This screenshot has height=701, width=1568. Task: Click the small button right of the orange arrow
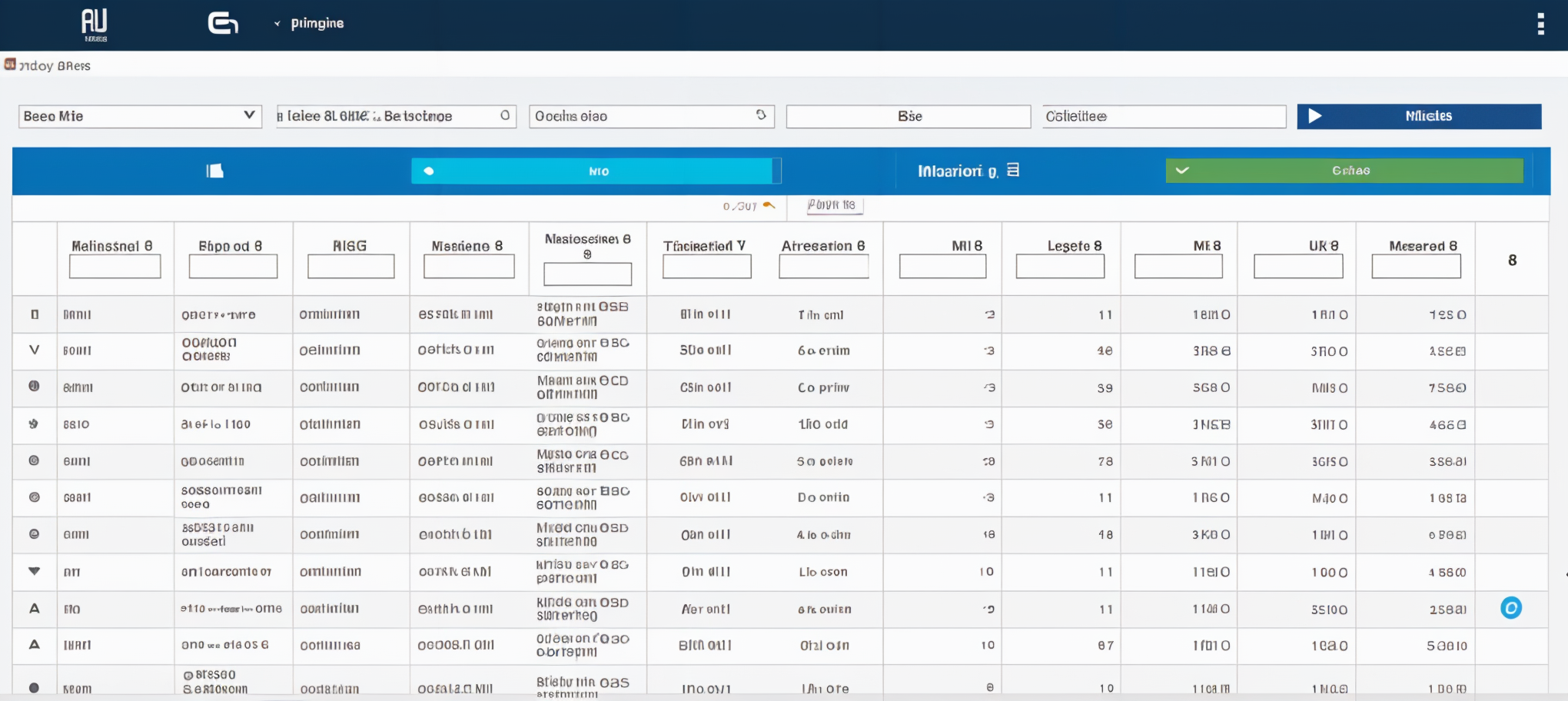pyautogui.click(x=835, y=205)
